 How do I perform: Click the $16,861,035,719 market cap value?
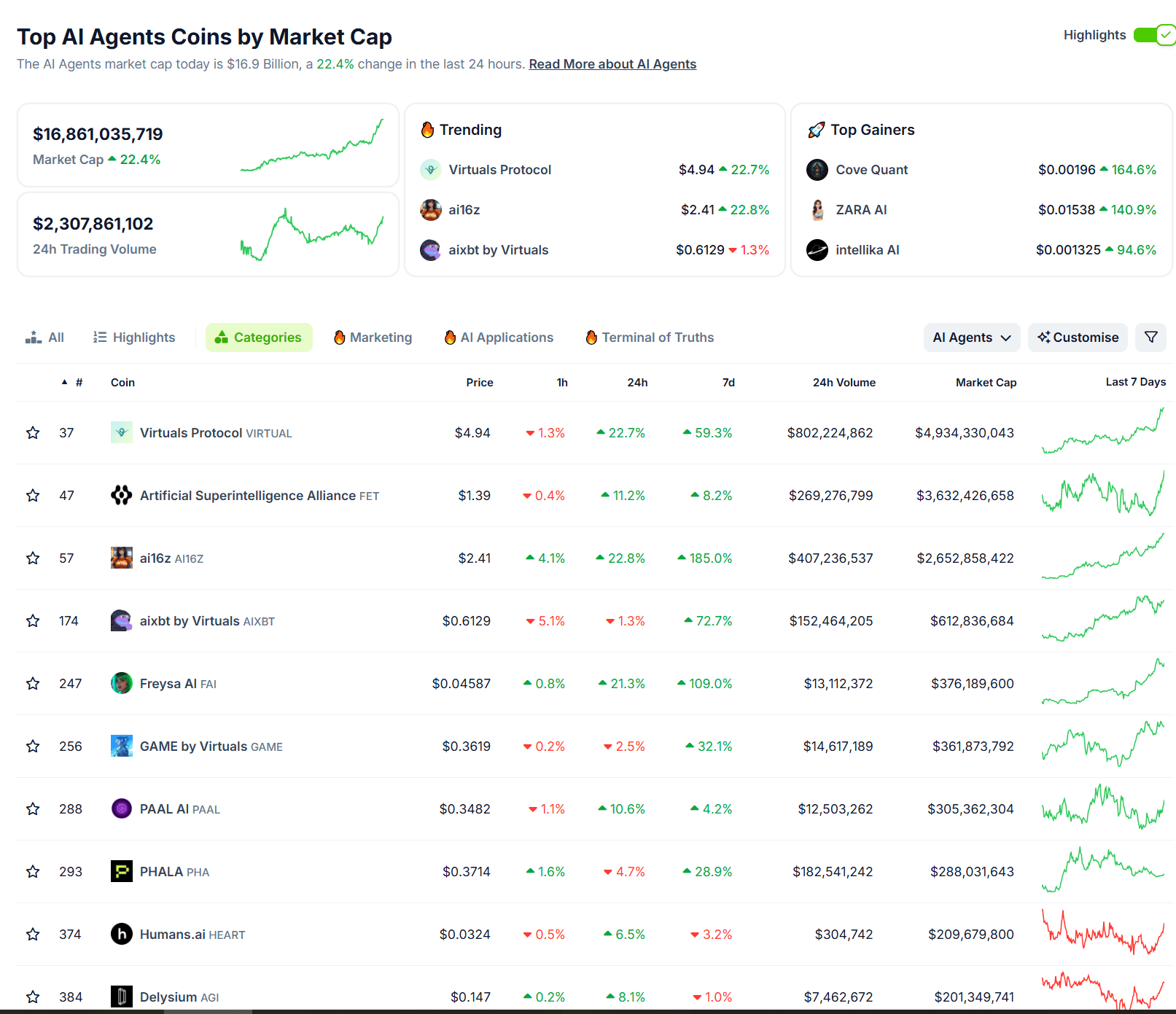(98, 134)
